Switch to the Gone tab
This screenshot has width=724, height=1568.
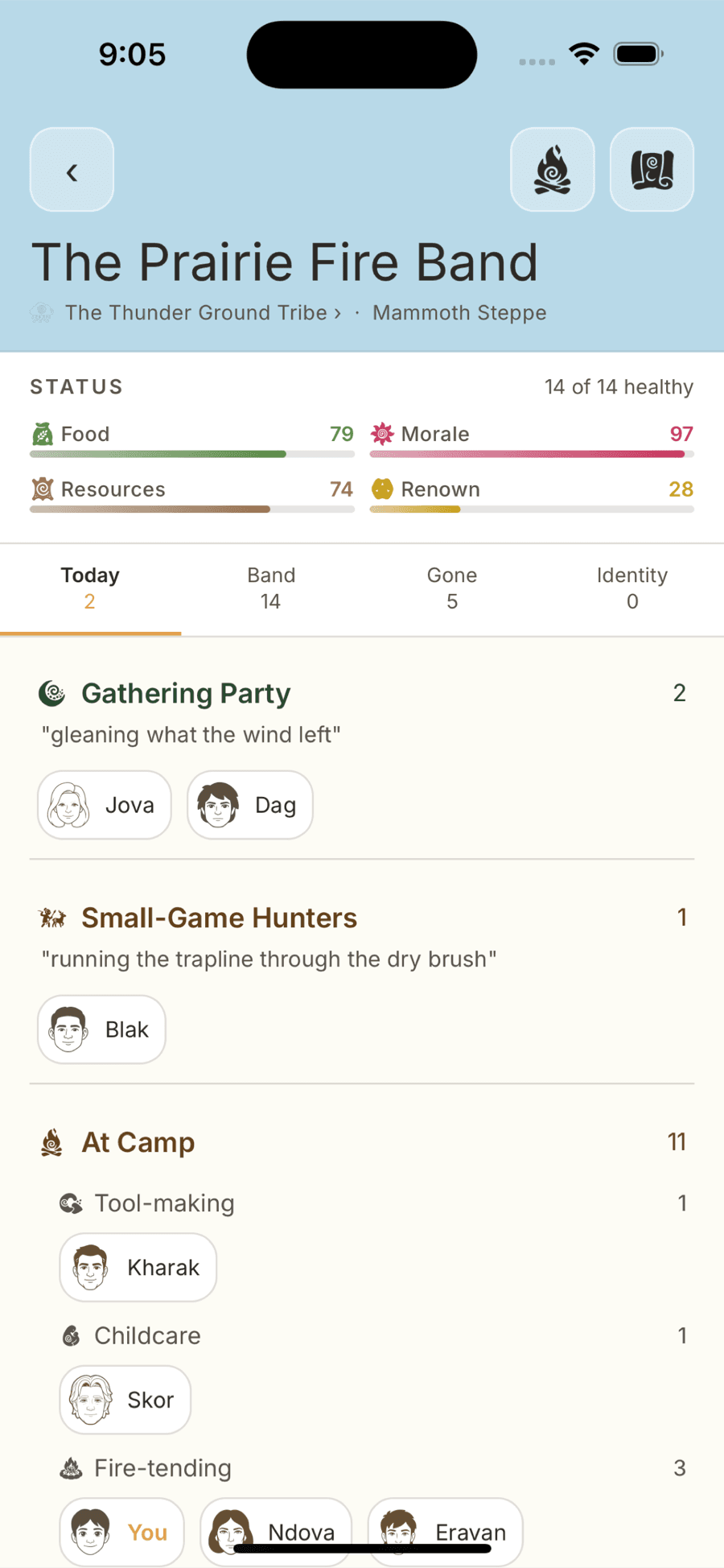(x=452, y=588)
